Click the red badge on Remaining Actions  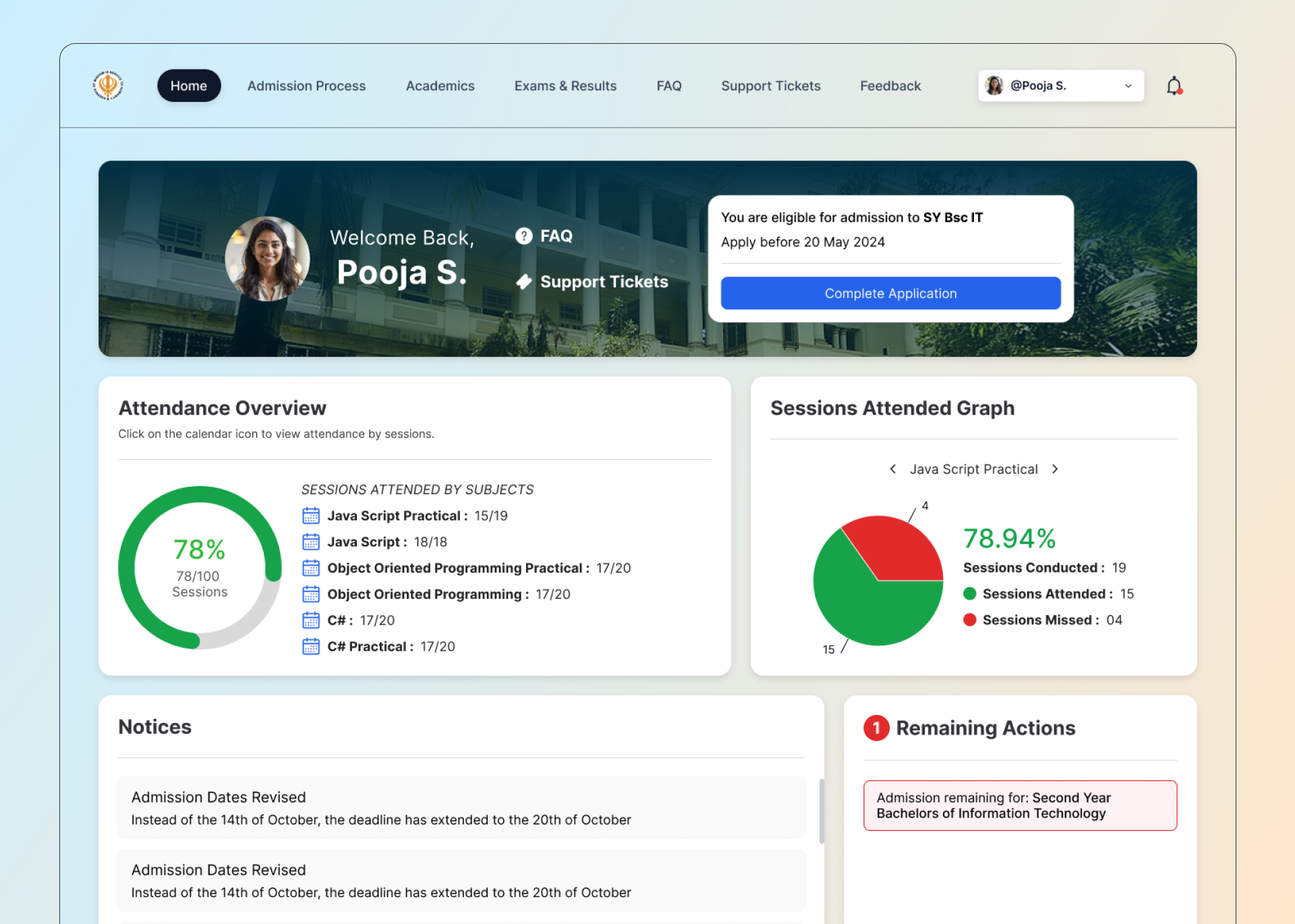[x=876, y=728]
